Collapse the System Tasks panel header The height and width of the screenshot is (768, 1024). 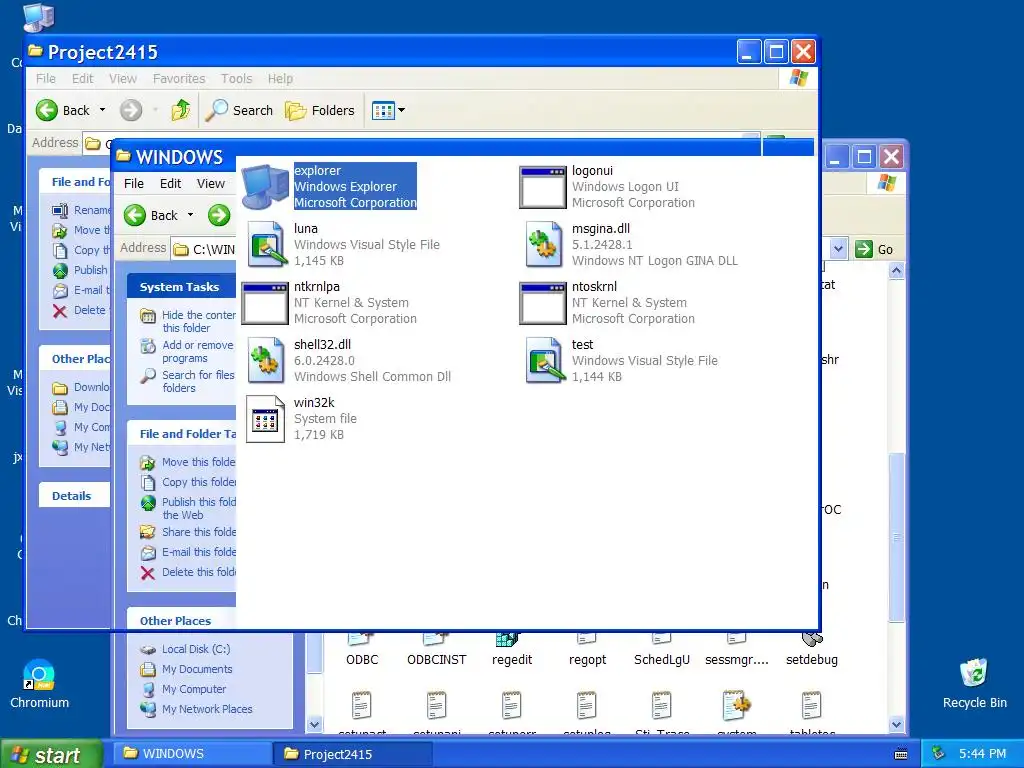pyautogui.click(x=182, y=287)
